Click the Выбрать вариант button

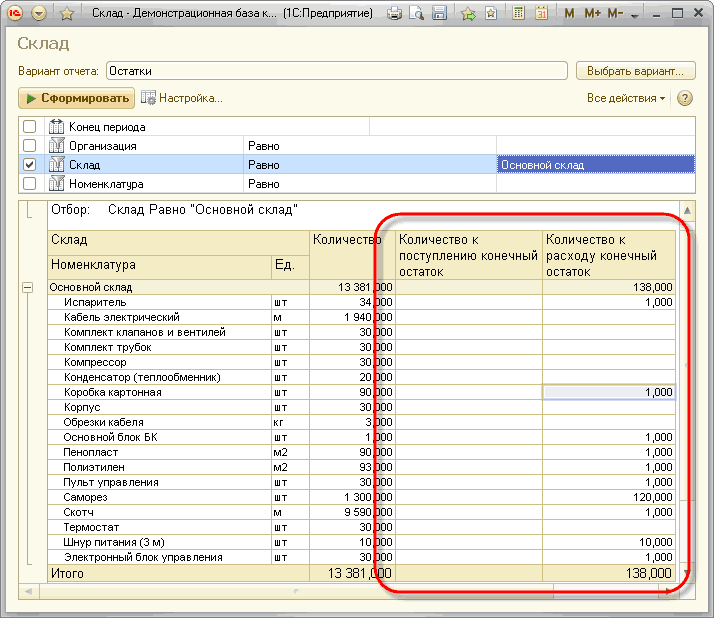coord(635,71)
